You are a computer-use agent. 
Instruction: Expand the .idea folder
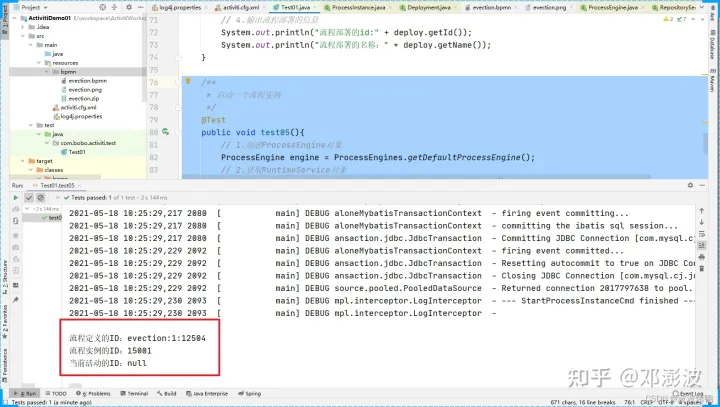(x=22, y=27)
